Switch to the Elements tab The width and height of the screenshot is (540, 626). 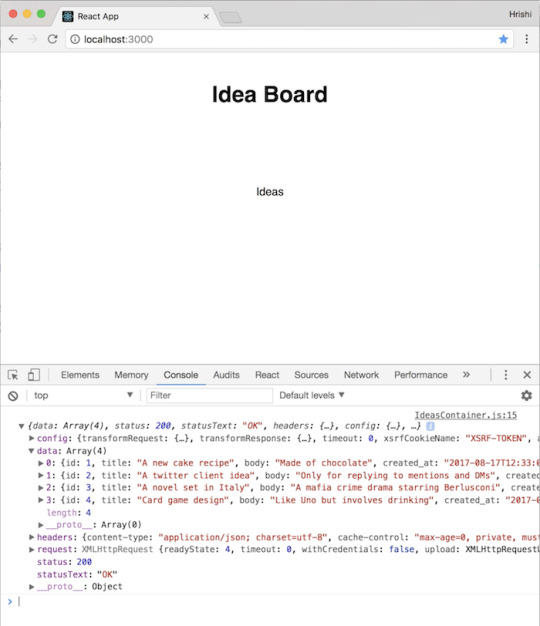pyautogui.click(x=80, y=375)
